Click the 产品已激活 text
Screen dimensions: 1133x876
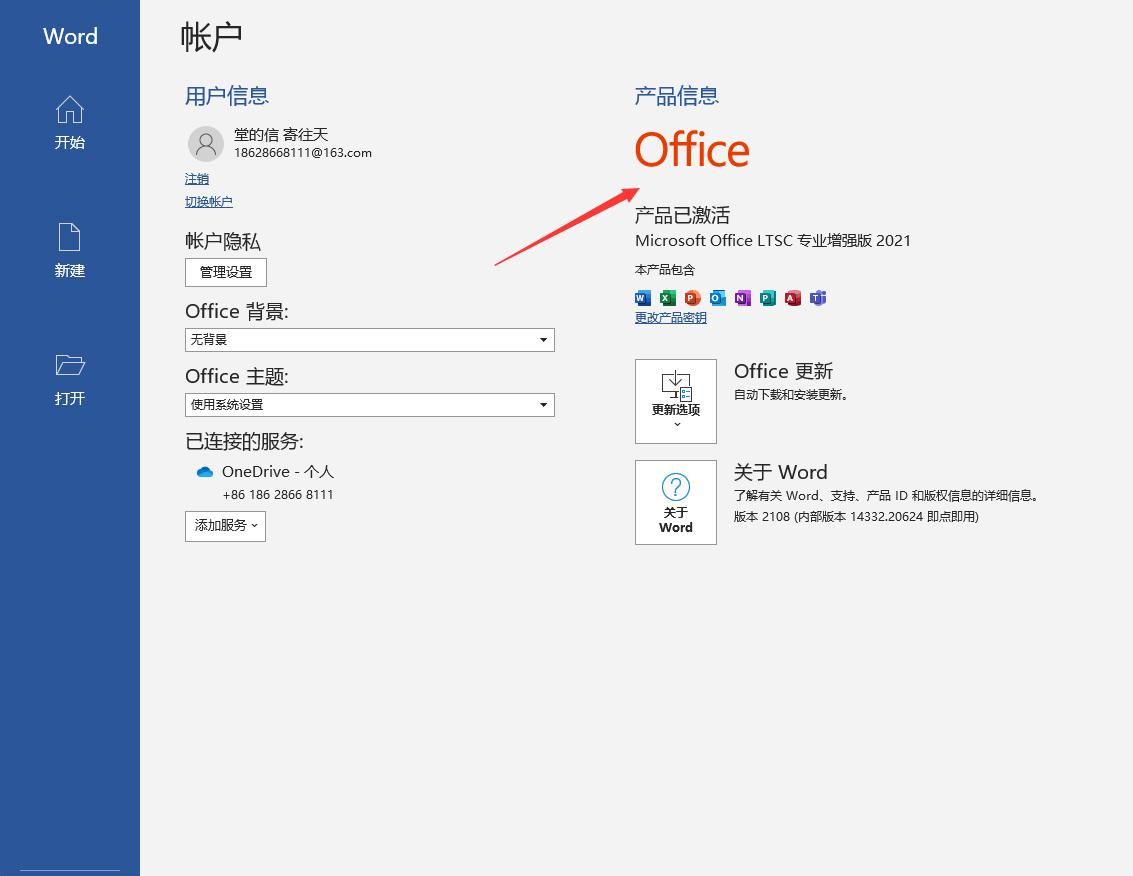pos(682,215)
